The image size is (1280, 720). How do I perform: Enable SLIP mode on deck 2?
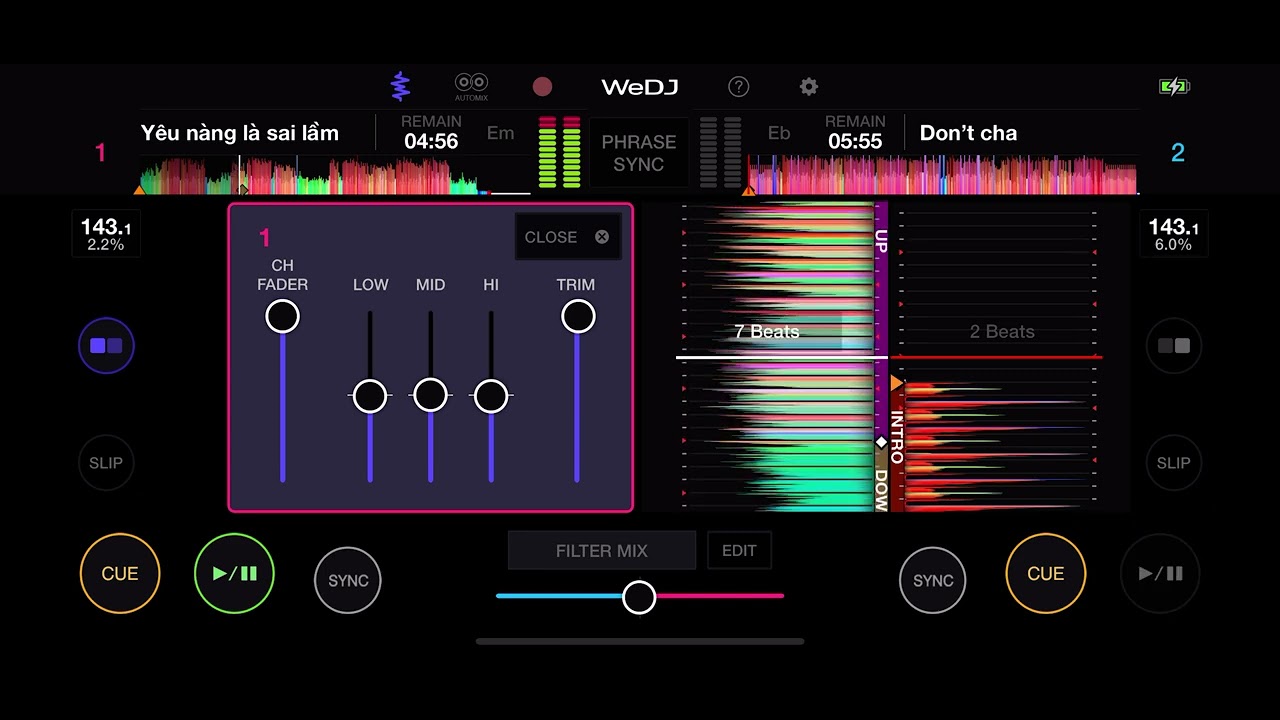tap(1173, 463)
